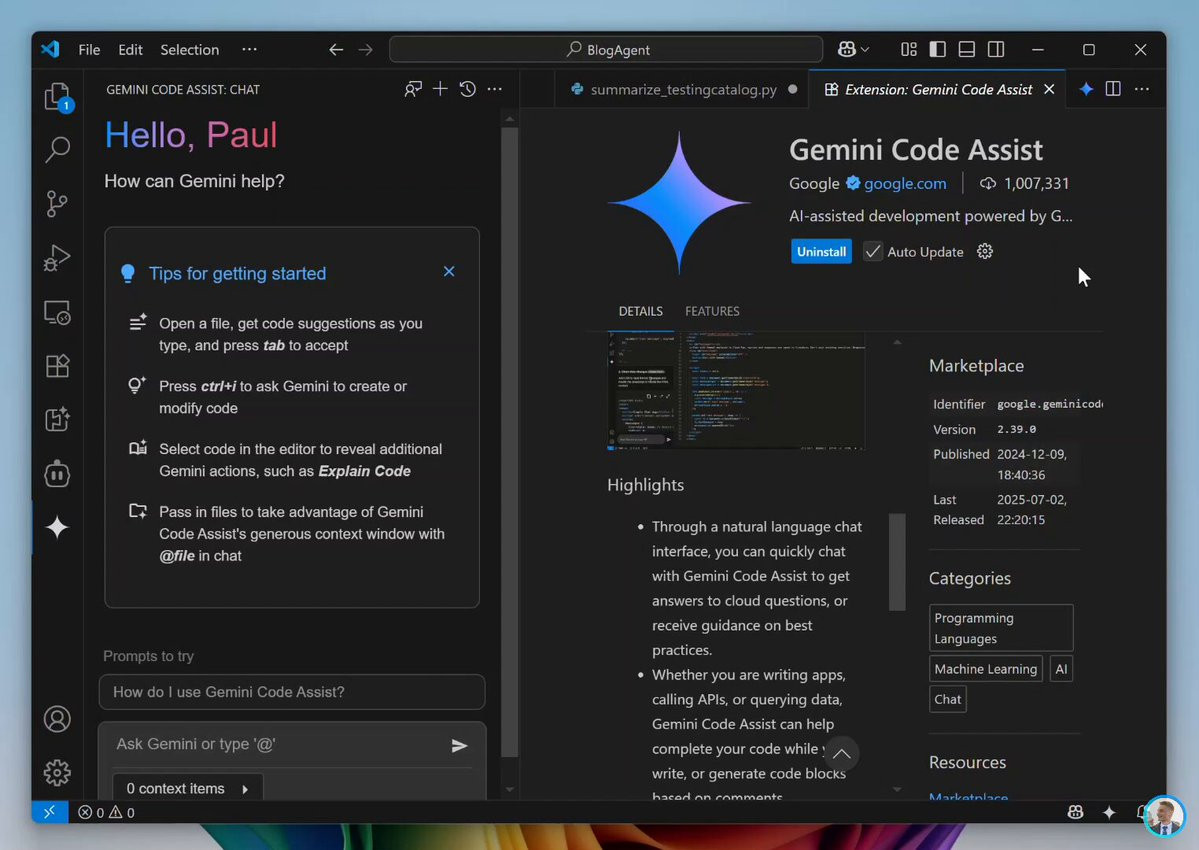Open Gemini Code Assist sparkle in activity bar
Image resolution: width=1199 pixels, height=850 pixels.
coord(57,527)
